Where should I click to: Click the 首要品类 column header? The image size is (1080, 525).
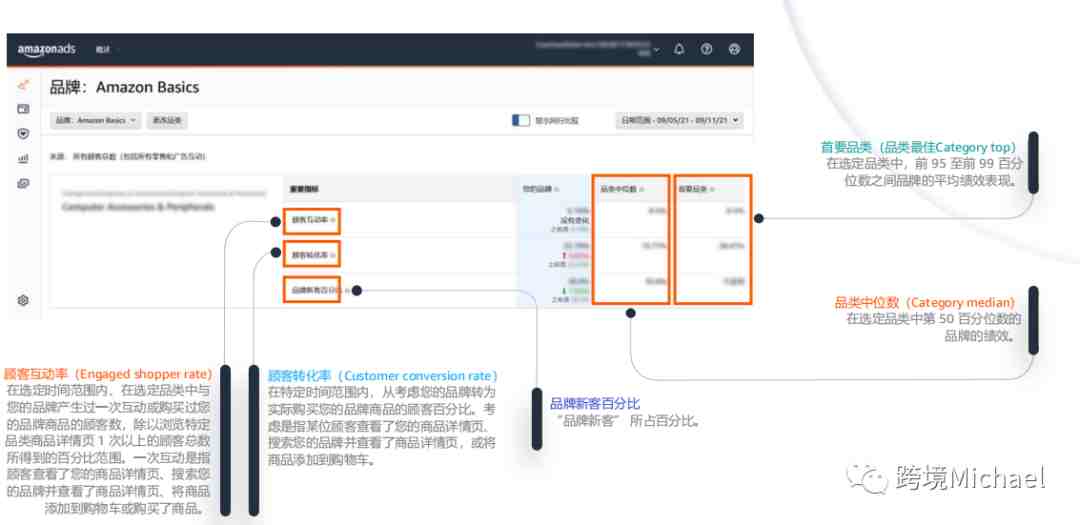pos(693,189)
